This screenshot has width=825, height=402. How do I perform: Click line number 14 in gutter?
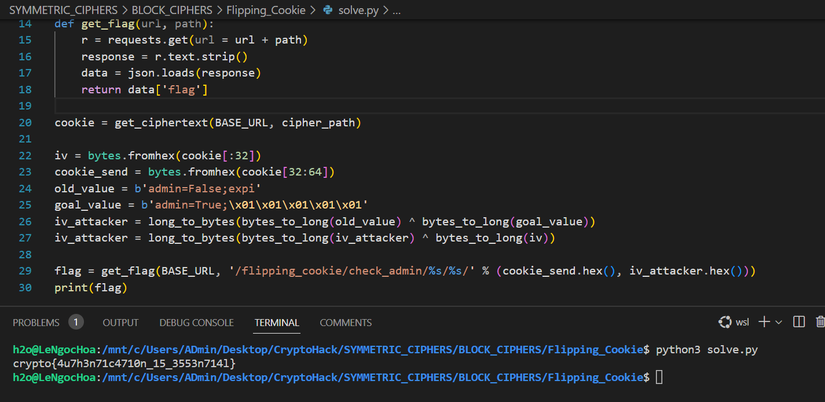tap(24, 24)
